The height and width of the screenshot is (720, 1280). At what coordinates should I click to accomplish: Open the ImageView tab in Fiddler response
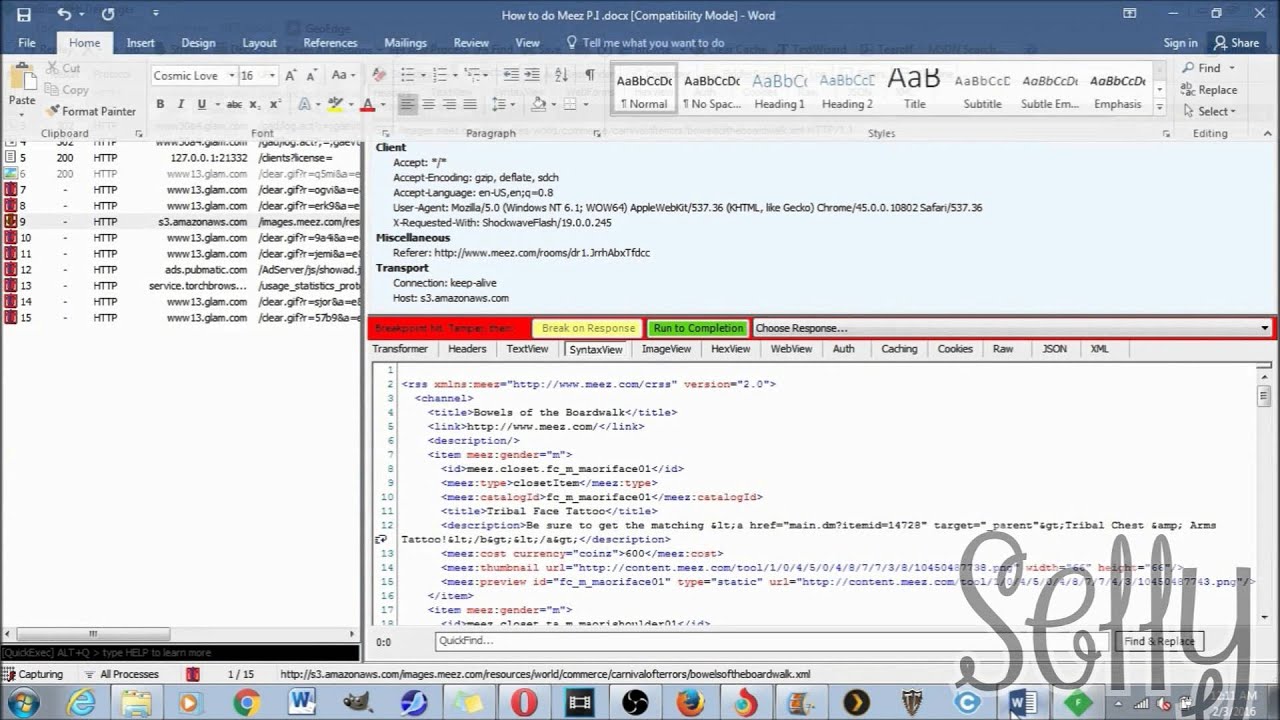coord(666,349)
